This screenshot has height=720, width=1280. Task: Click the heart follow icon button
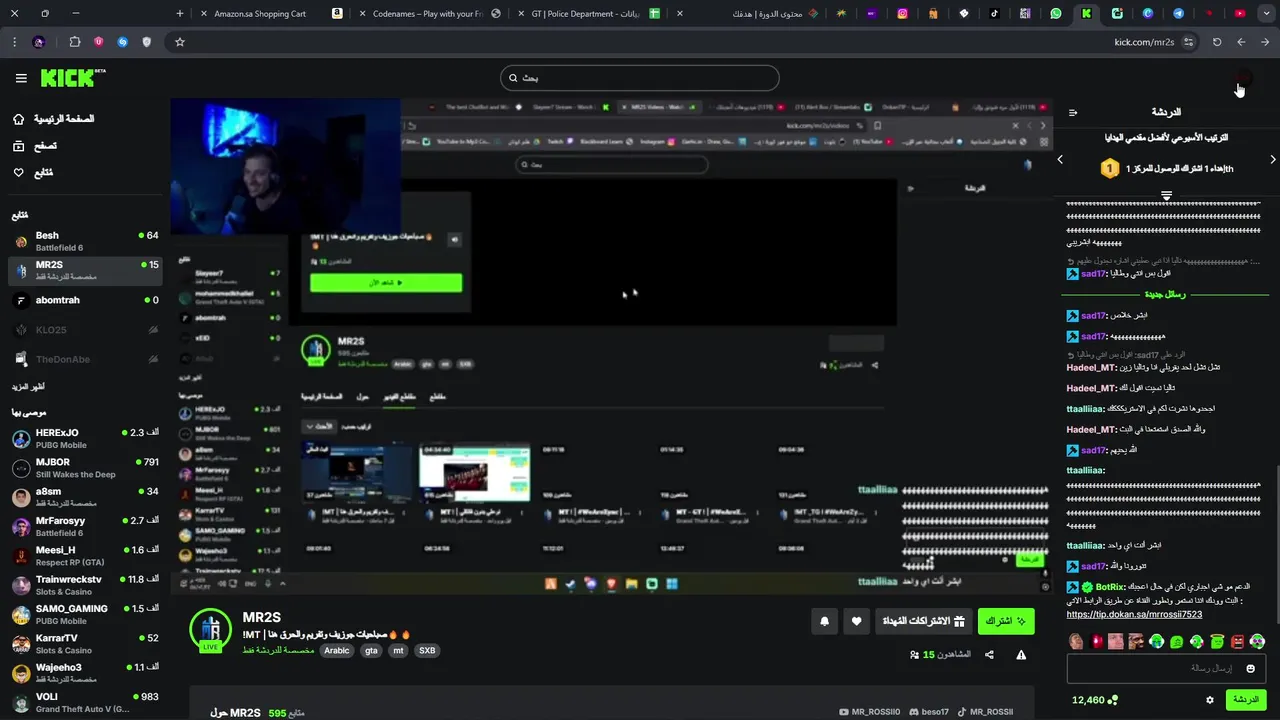[x=856, y=621]
